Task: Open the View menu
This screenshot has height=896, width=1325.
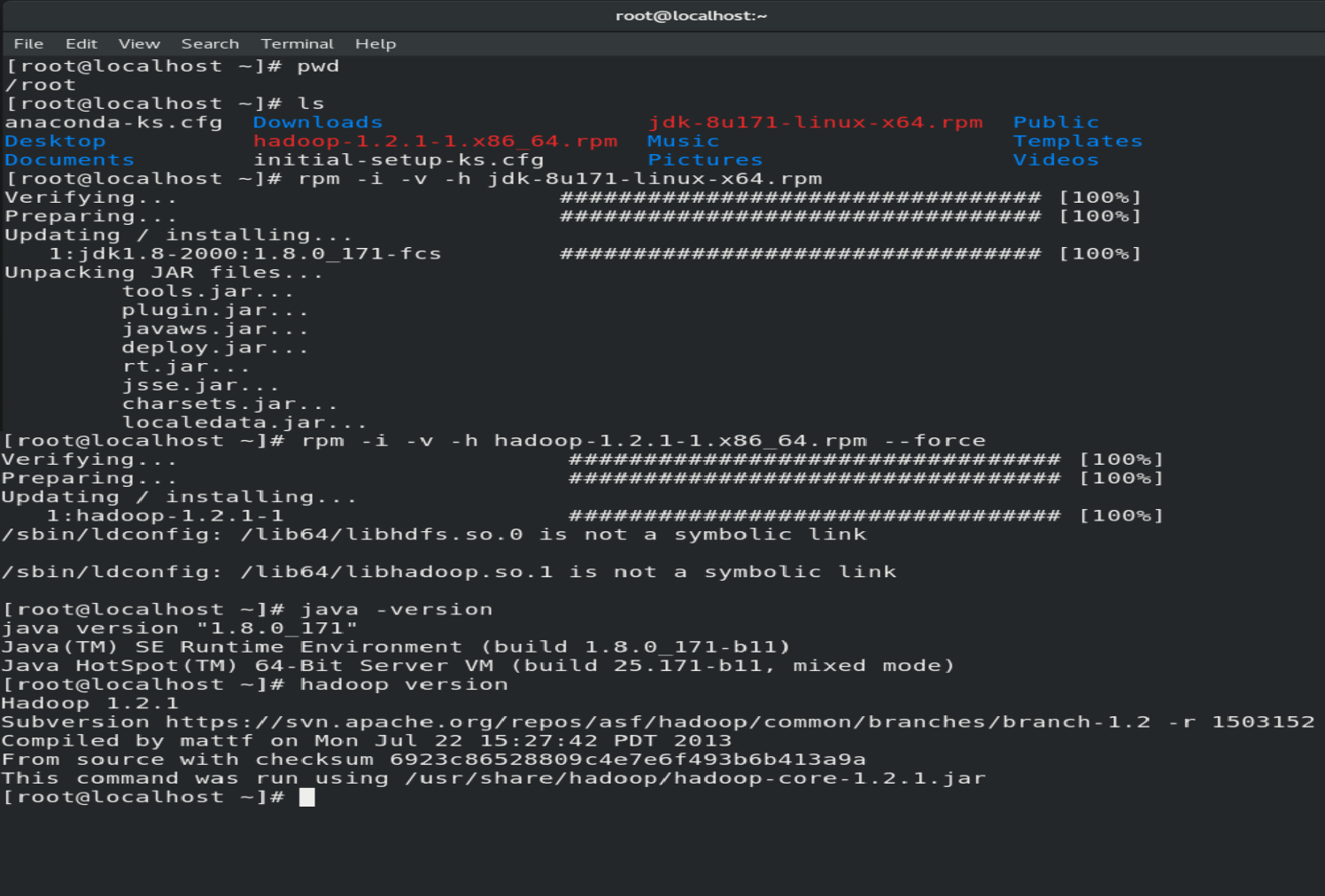Action: coord(139,43)
